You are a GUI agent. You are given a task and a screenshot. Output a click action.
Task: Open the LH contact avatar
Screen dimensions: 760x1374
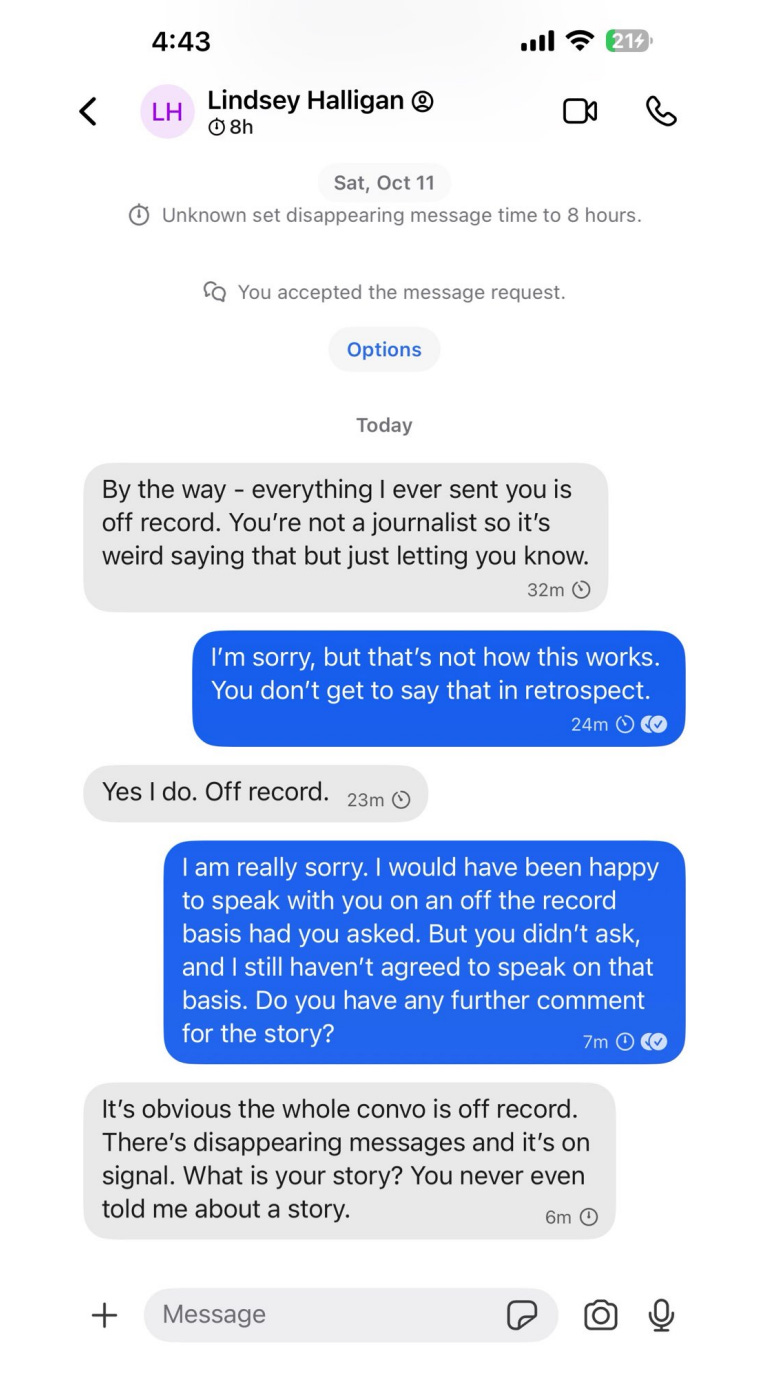tap(167, 111)
